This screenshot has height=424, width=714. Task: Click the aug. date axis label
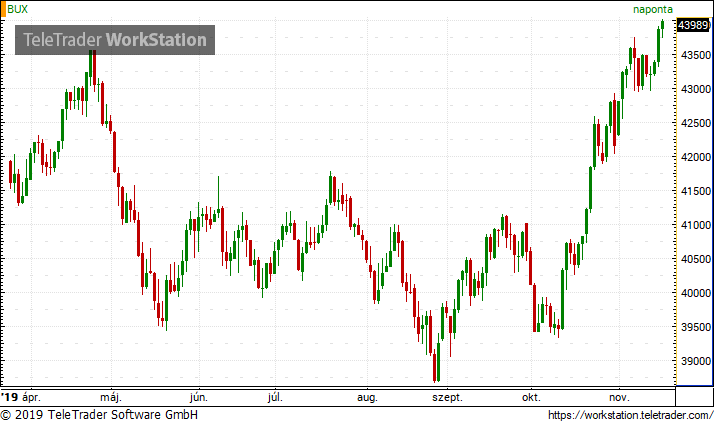tap(367, 398)
